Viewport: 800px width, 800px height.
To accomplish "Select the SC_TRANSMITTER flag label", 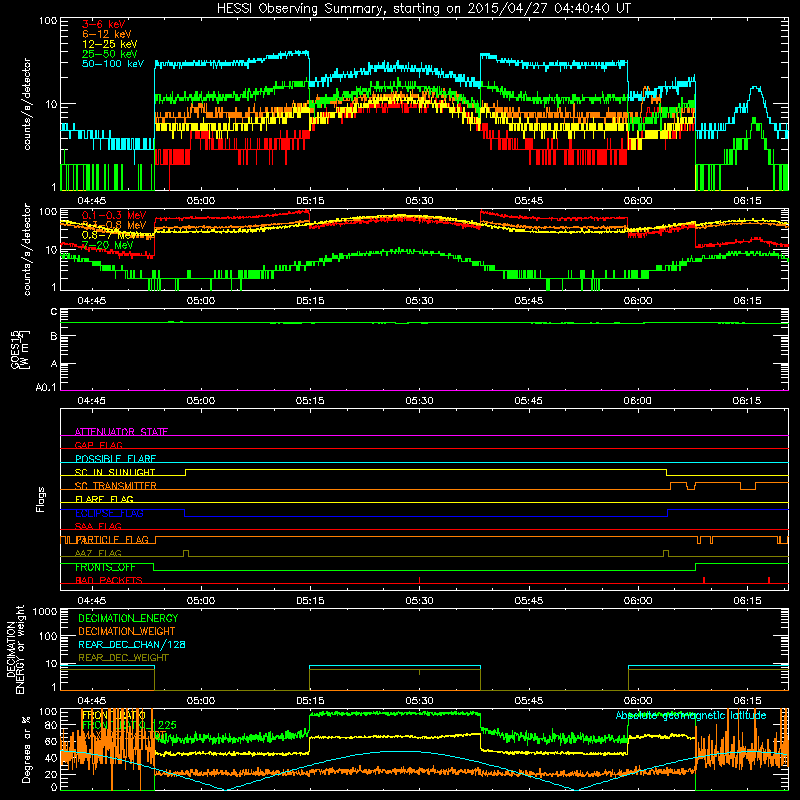I will pos(116,486).
